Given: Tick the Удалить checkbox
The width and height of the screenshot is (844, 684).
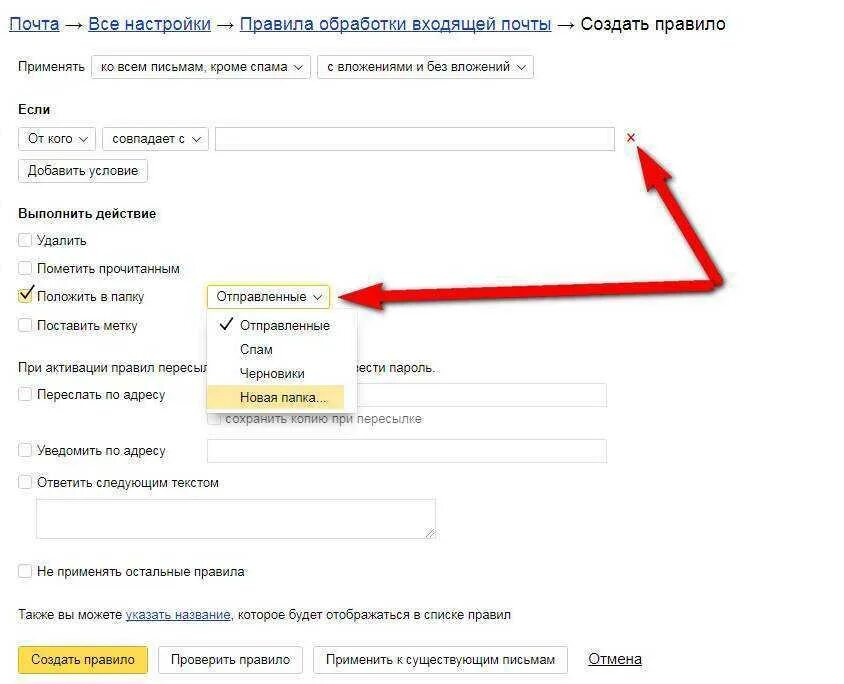Looking at the screenshot, I should coord(25,240).
